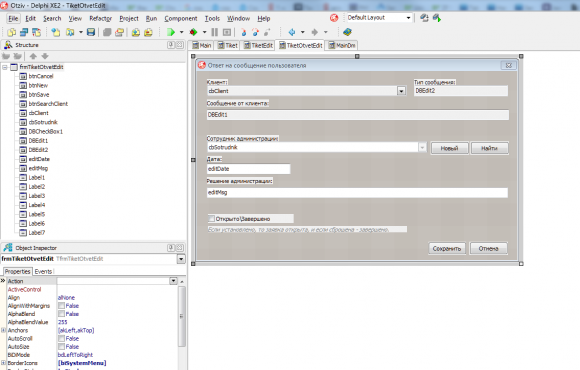Click Set debug desktop icon
580x370 pixels.
pos(437,18)
